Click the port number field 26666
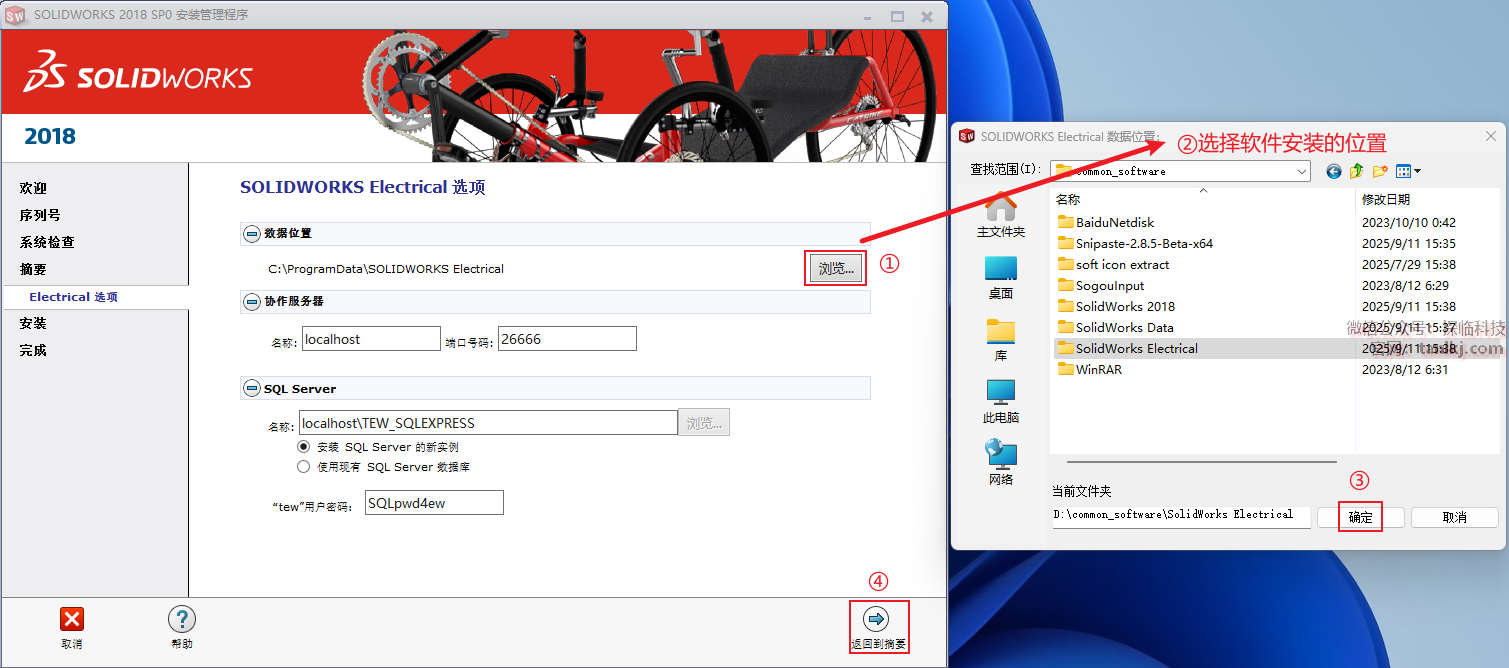The width and height of the screenshot is (1509, 668). coord(567,339)
